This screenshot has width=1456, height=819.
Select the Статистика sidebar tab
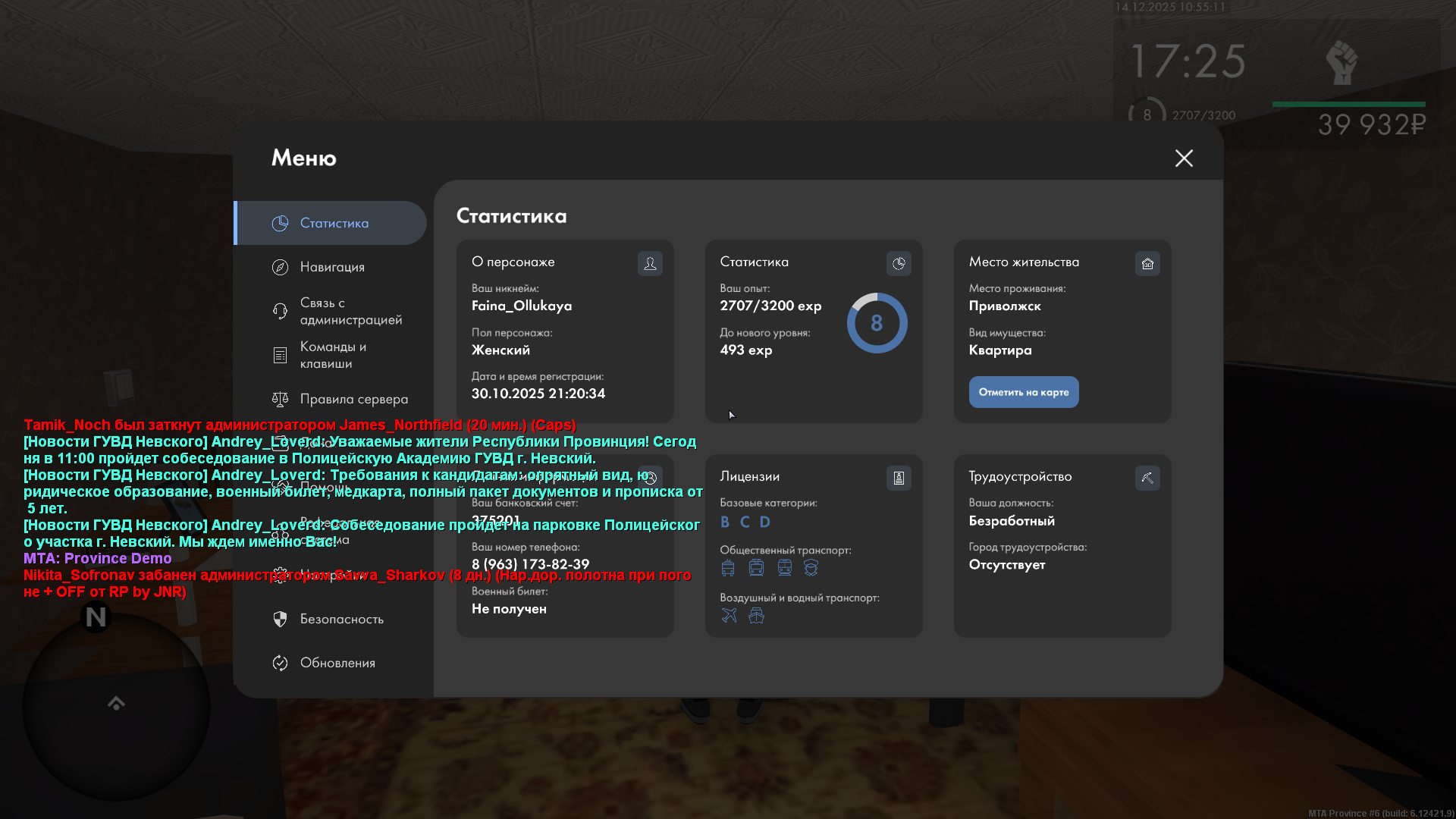coord(334,223)
